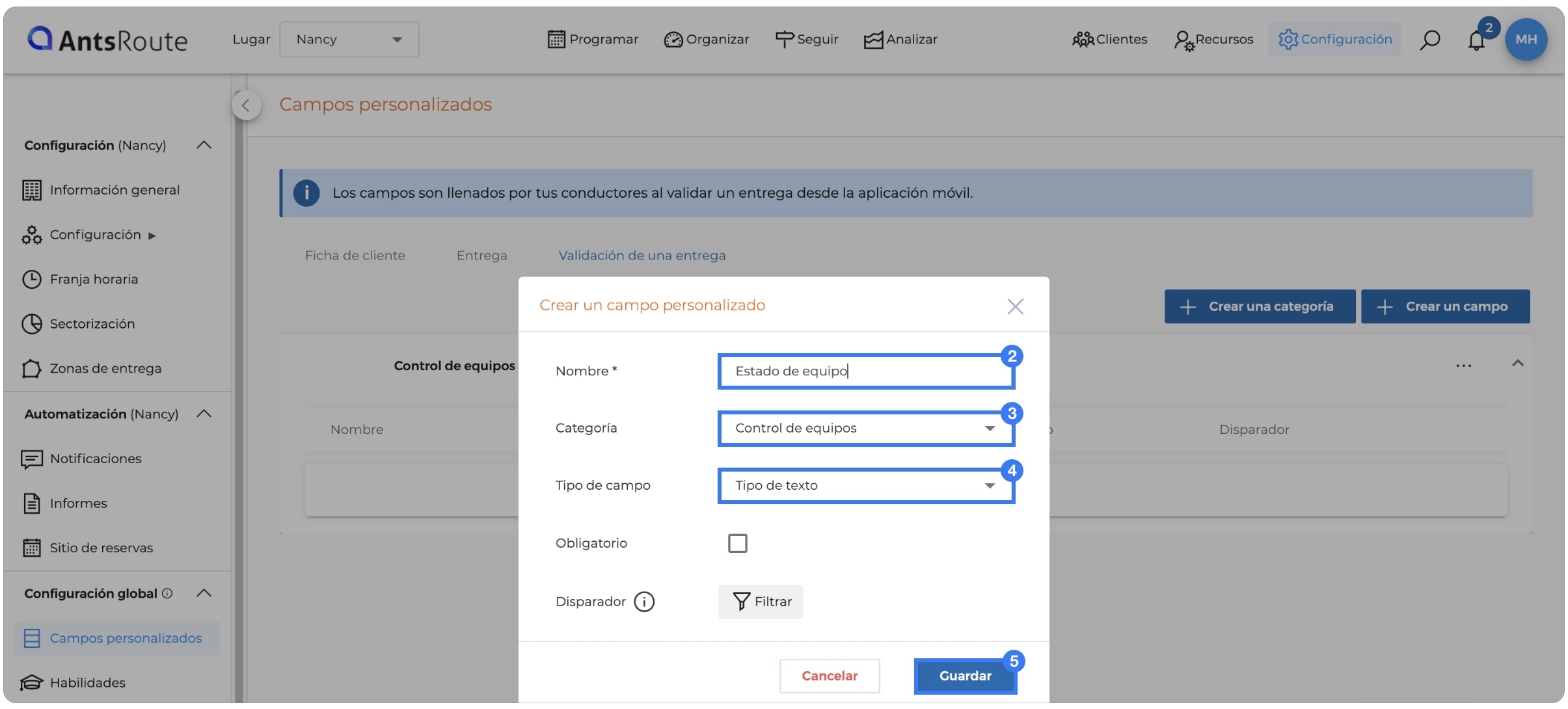Click the Disparador info icon
The image size is (1568, 709).
point(644,602)
